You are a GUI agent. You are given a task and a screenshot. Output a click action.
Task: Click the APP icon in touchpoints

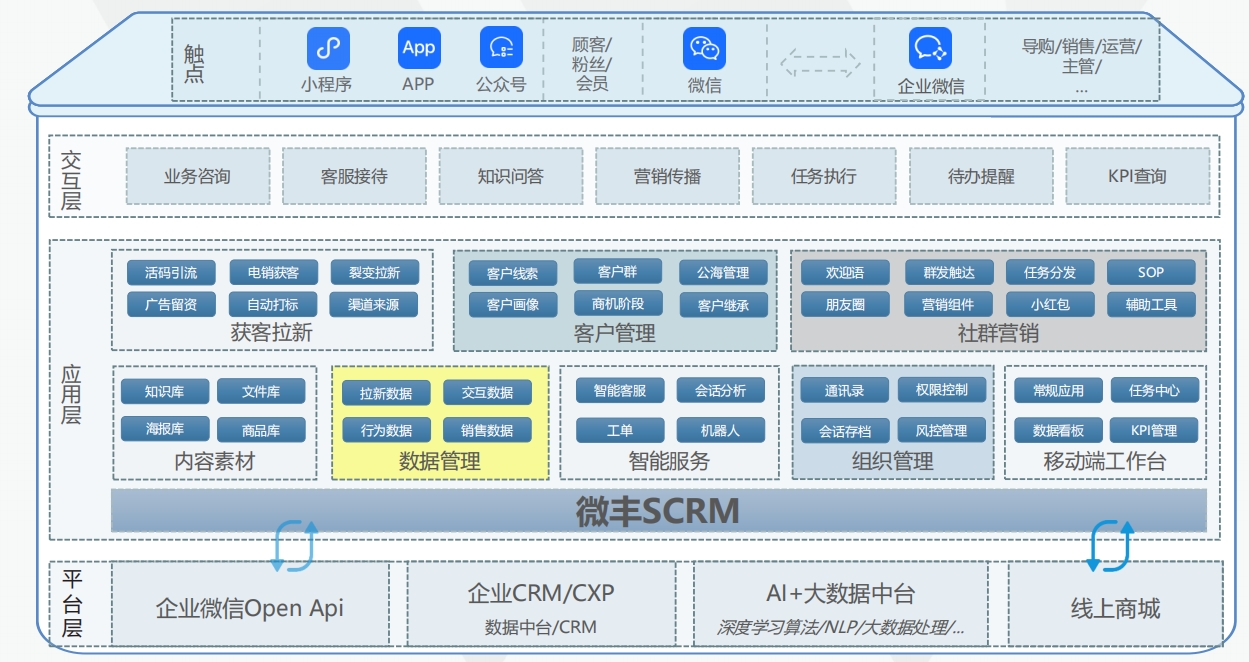[x=418, y=48]
